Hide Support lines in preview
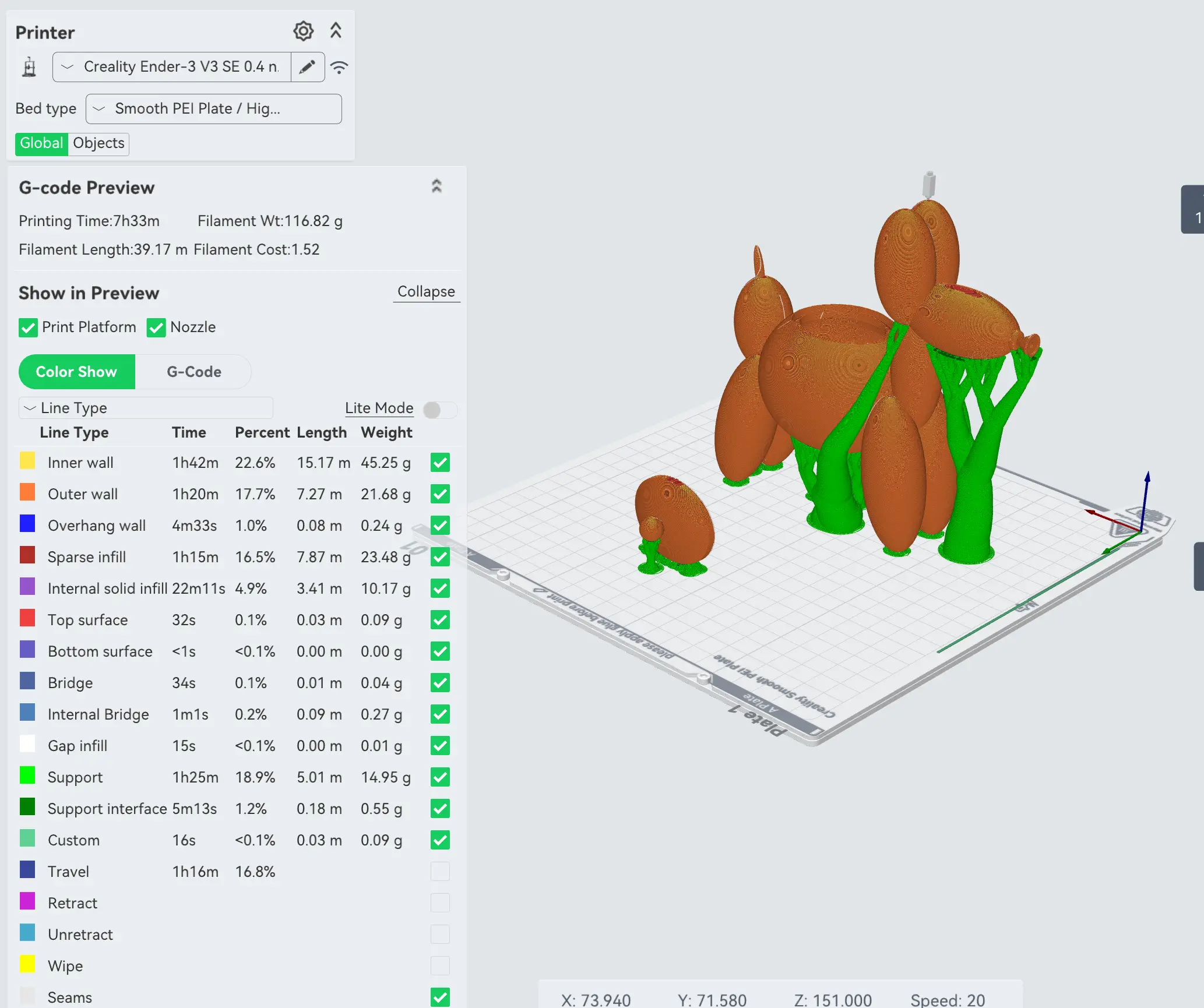Image resolution: width=1204 pixels, height=1008 pixels. click(440, 777)
